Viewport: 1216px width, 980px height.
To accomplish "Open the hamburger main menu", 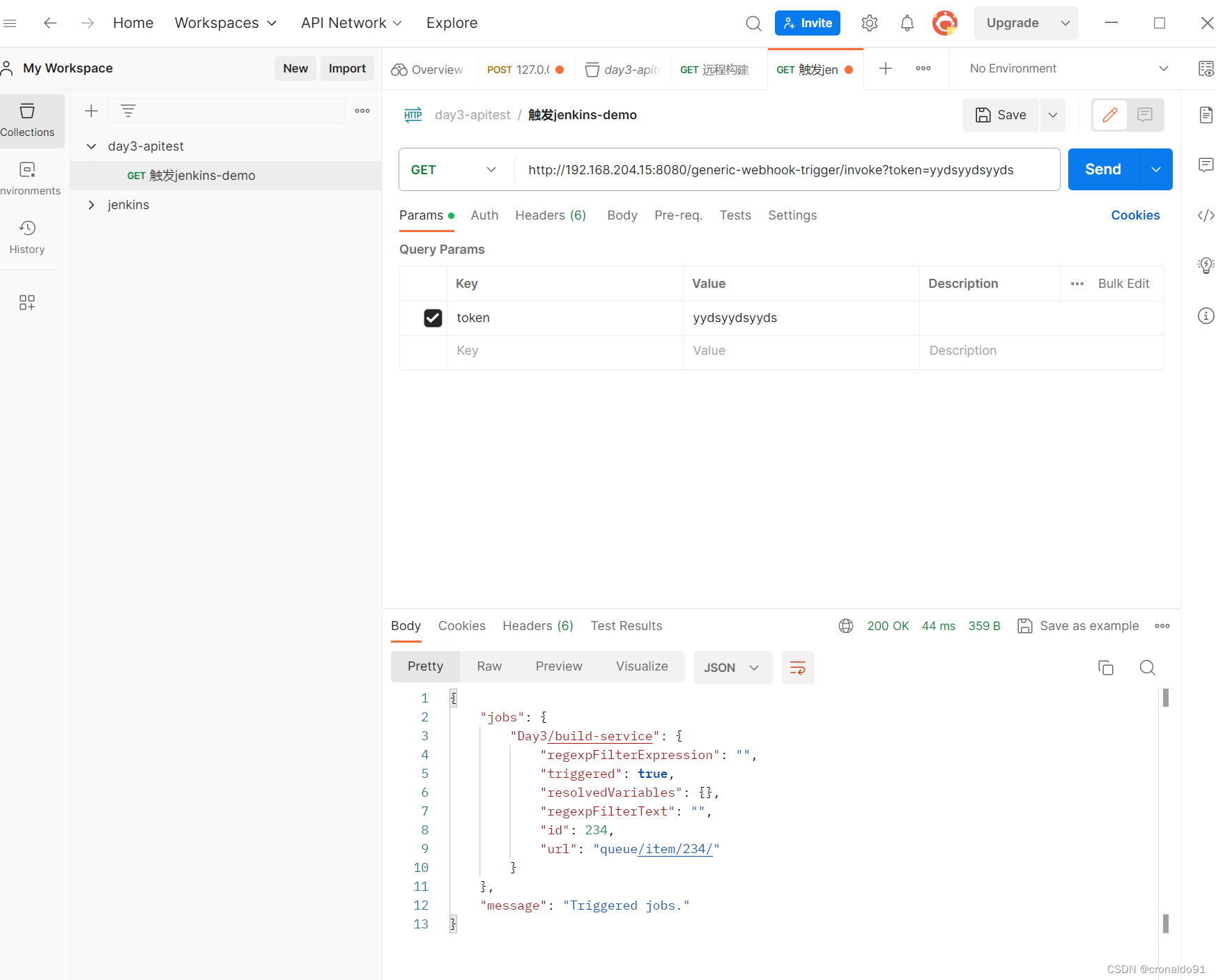I will pyautogui.click(x=10, y=23).
